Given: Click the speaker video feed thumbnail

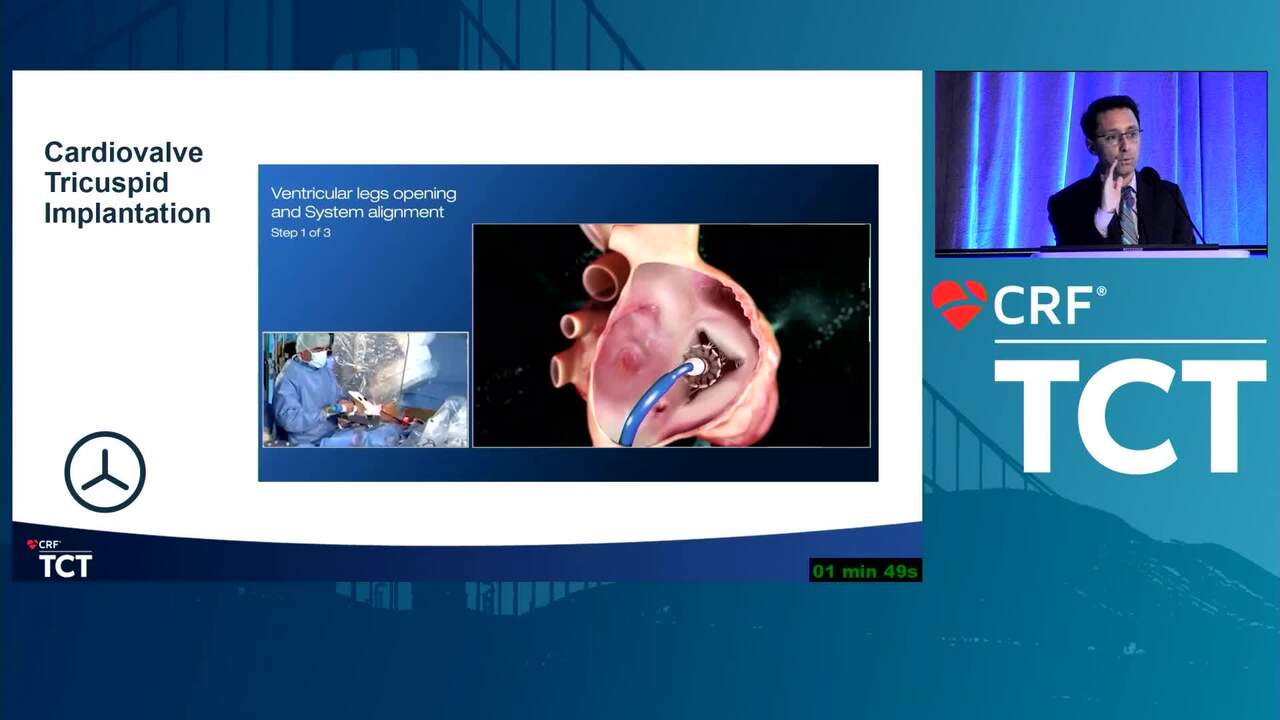Looking at the screenshot, I should point(1101,164).
